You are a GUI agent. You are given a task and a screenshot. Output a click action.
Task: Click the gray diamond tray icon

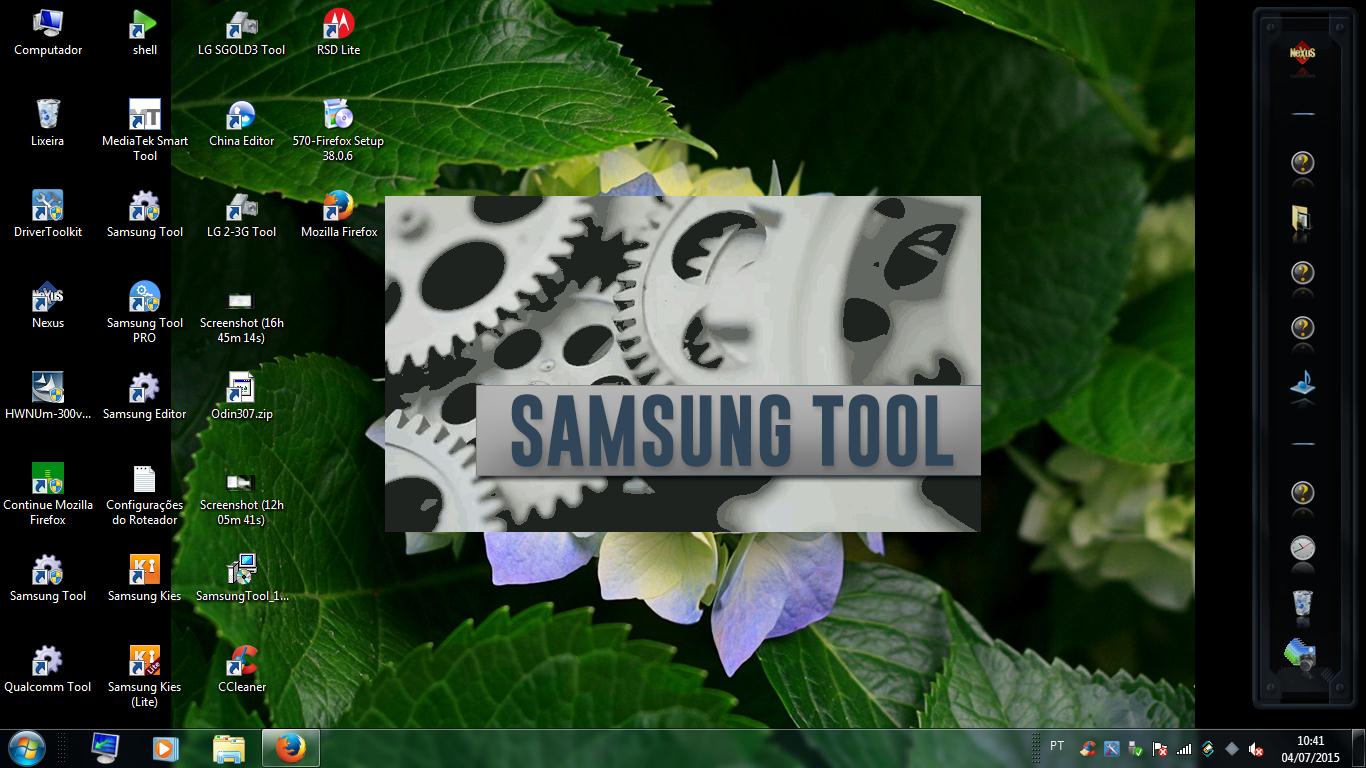click(1232, 749)
